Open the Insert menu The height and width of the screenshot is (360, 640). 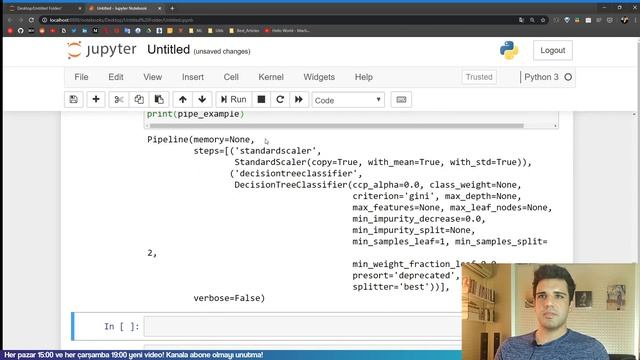click(193, 77)
